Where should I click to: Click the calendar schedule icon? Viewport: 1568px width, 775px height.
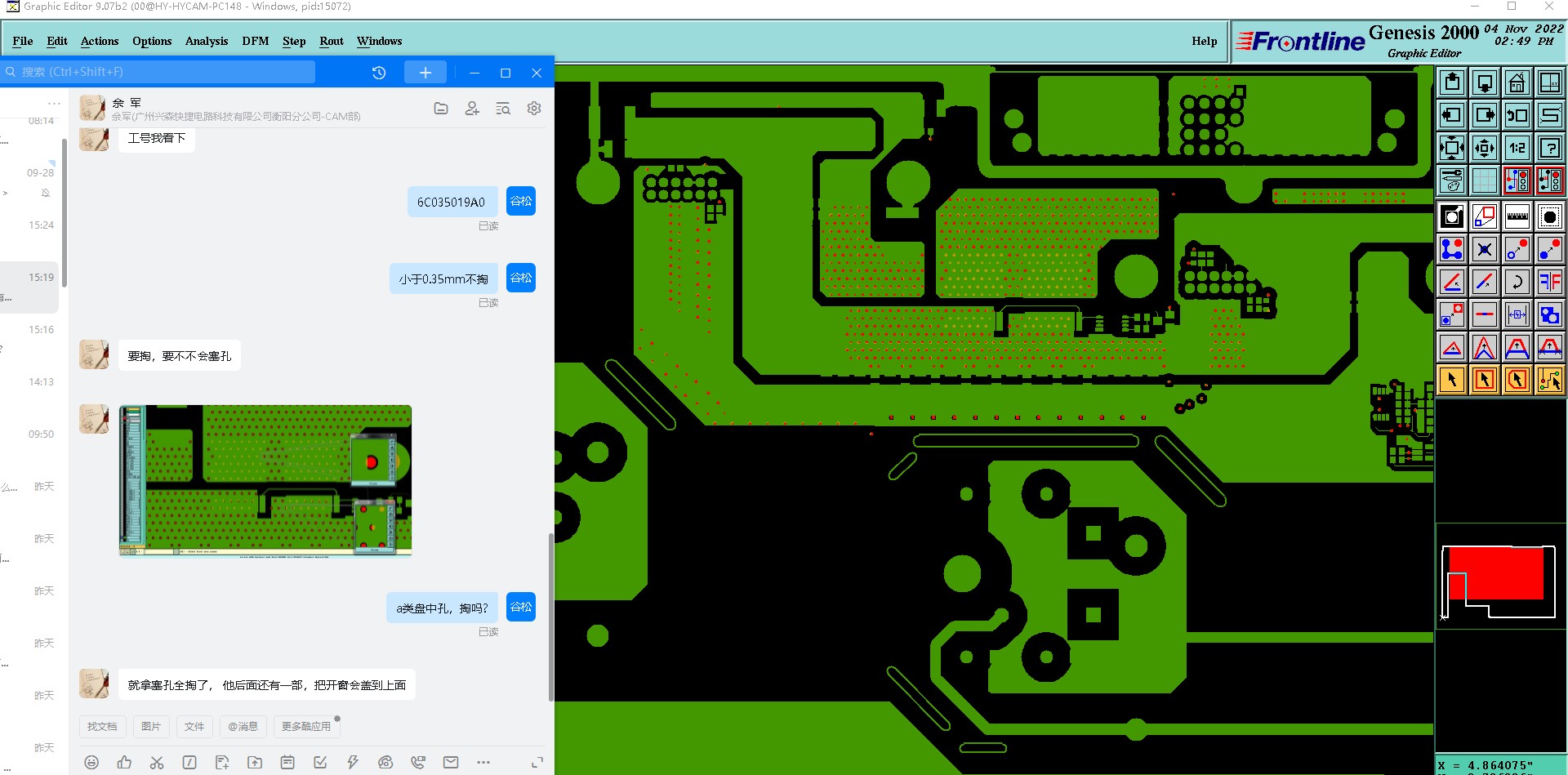point(287,762)
